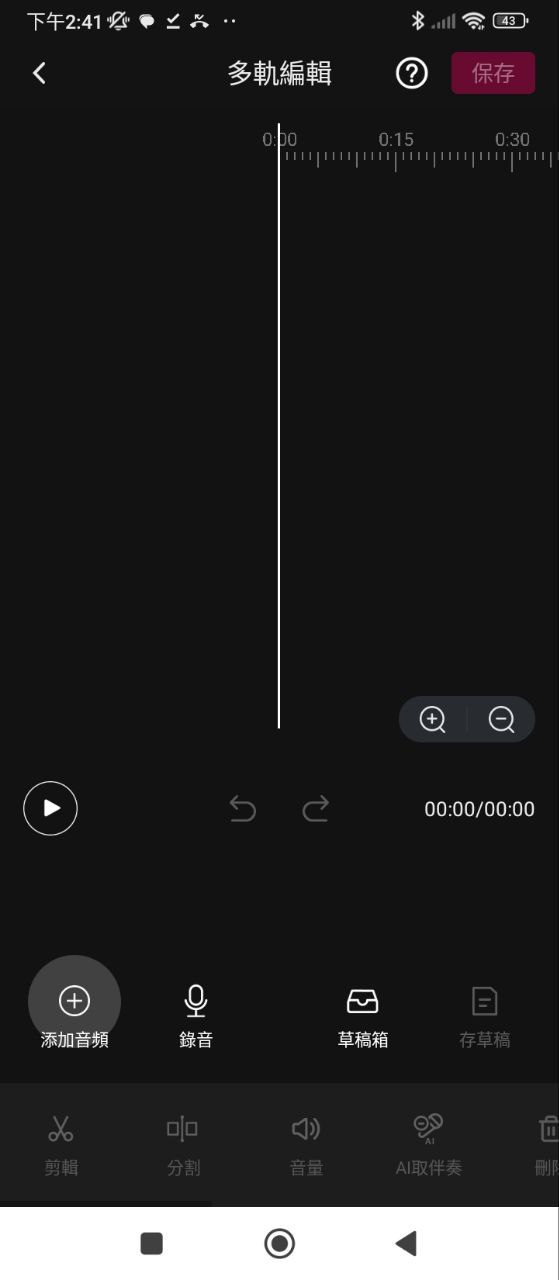559x1280 pixels.
Task: Choose the 分割 split tool
Action: click(x=183, y=1145)
